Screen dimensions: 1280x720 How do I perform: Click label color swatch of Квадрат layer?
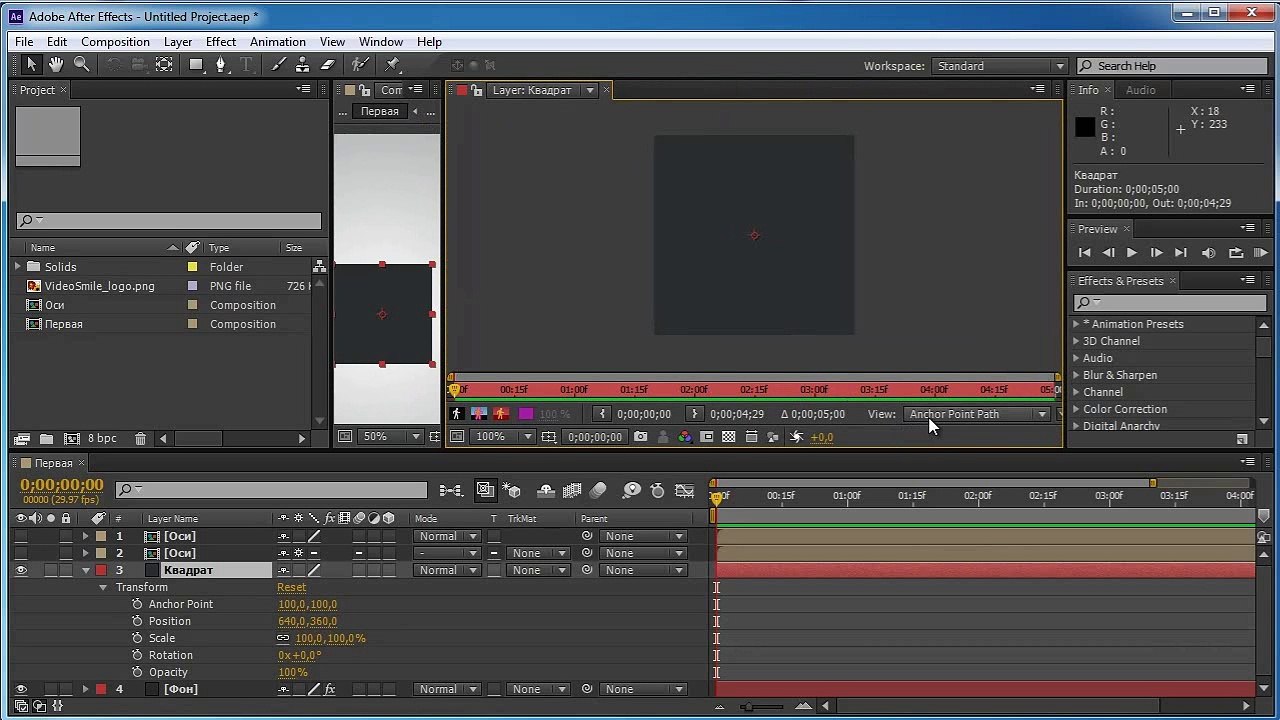[101, 570]
